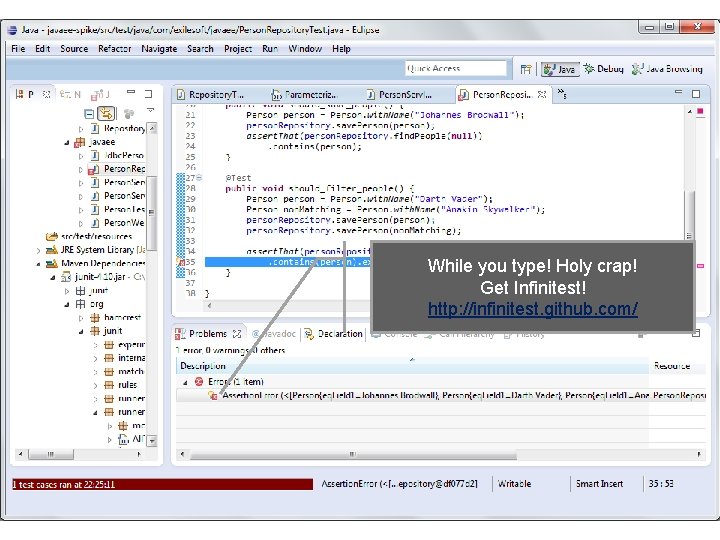Click the Package Explorer scroll up arrow

click(152, 129)
